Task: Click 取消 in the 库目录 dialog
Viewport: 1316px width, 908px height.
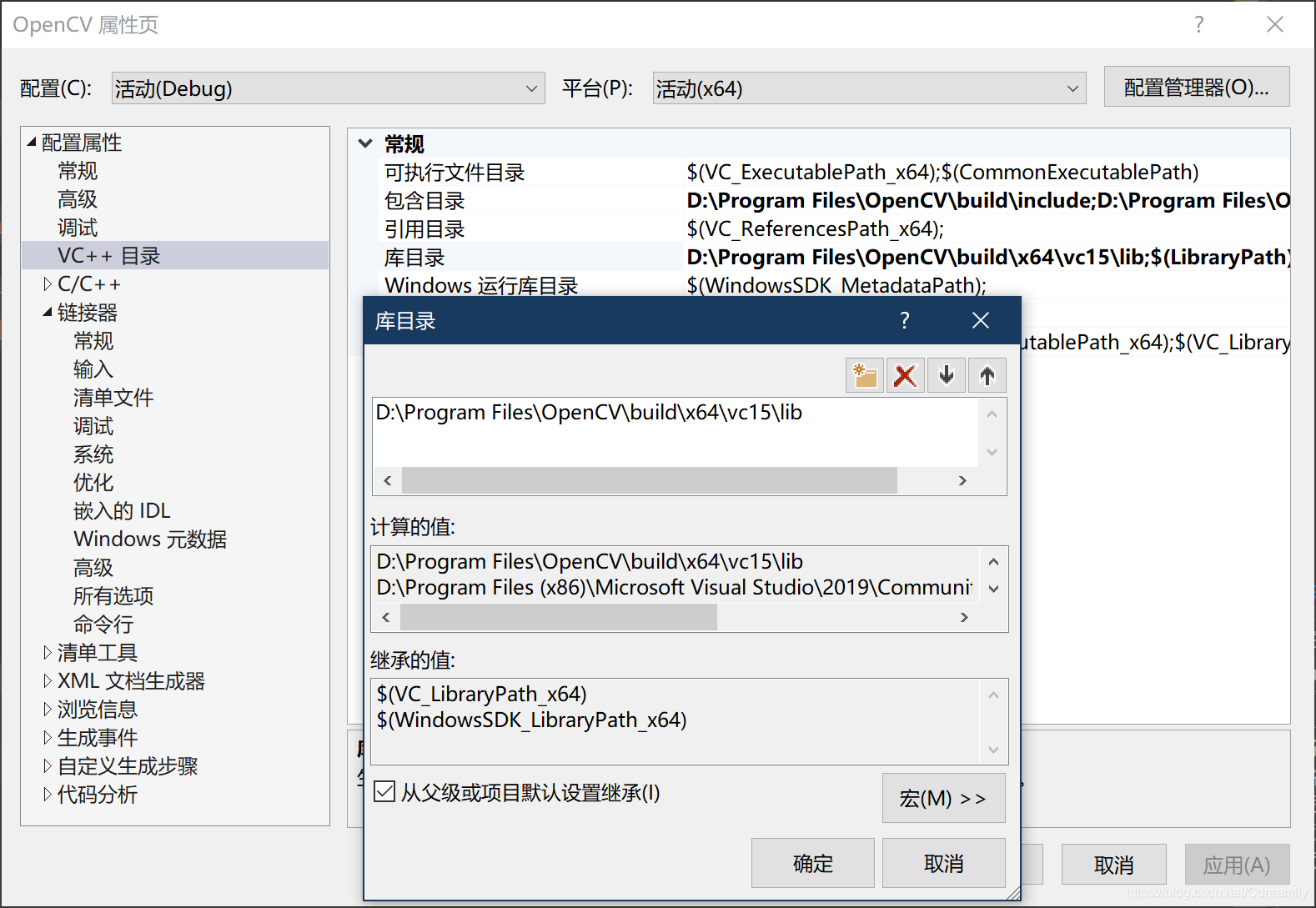Action: click(944, 863)
